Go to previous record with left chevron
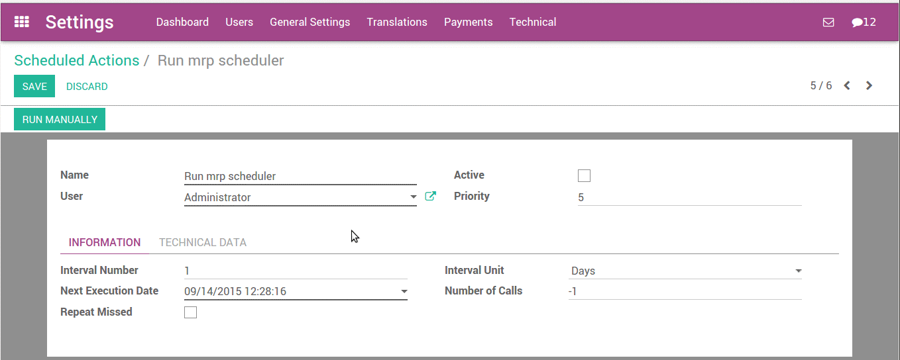 click(x=847, y=86)
